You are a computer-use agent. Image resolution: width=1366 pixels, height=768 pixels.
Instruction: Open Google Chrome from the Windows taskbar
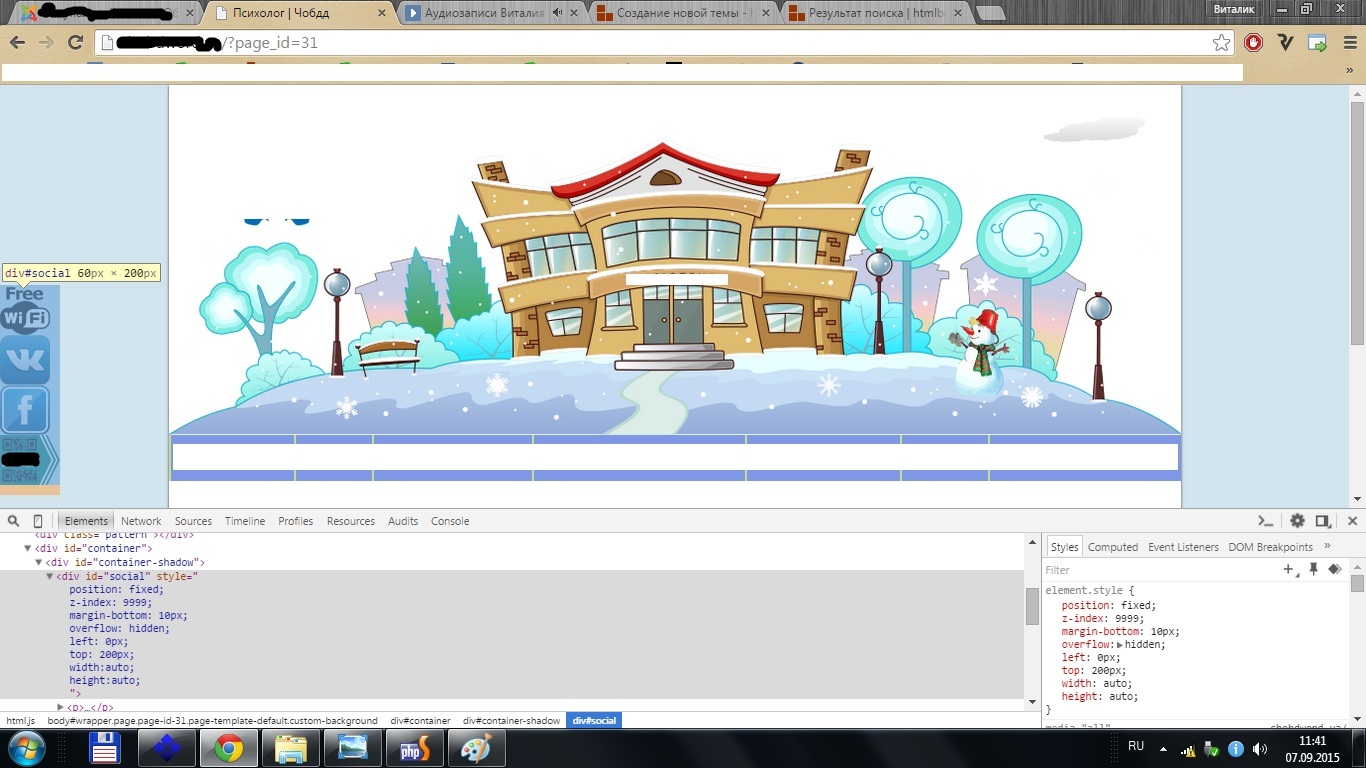point(228,748)
